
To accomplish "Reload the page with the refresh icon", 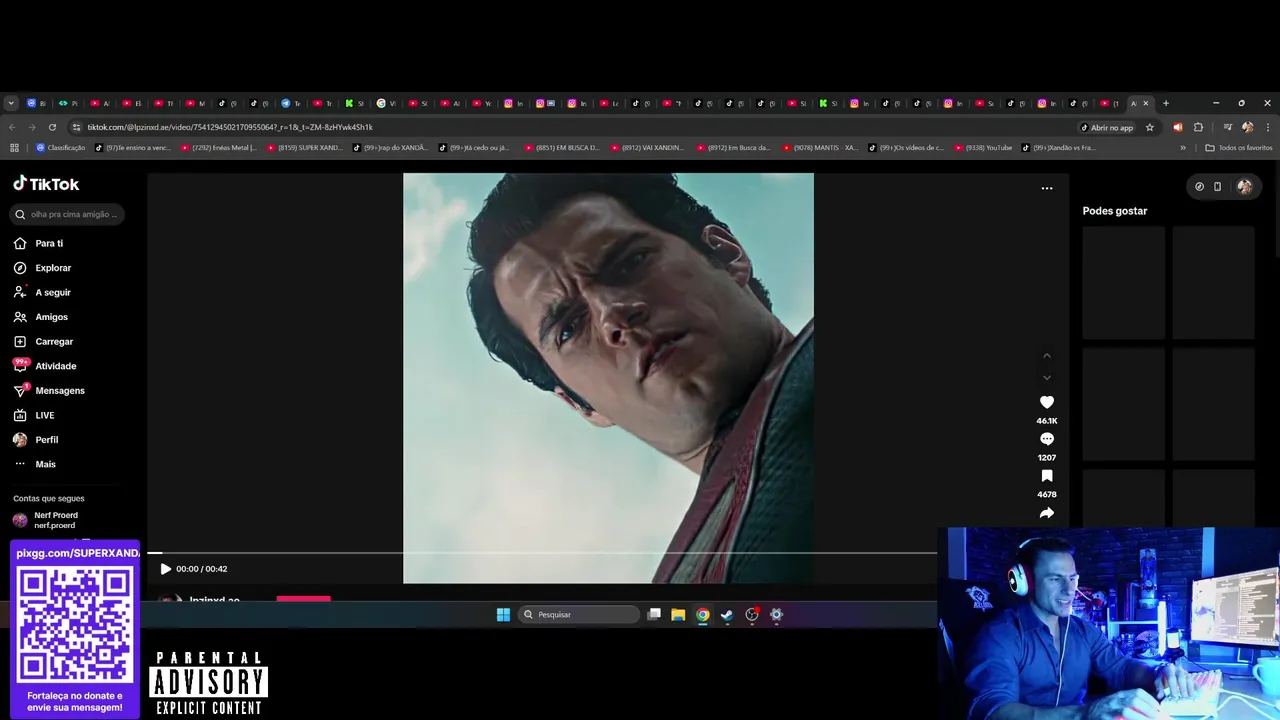I will tap(52, 127).
